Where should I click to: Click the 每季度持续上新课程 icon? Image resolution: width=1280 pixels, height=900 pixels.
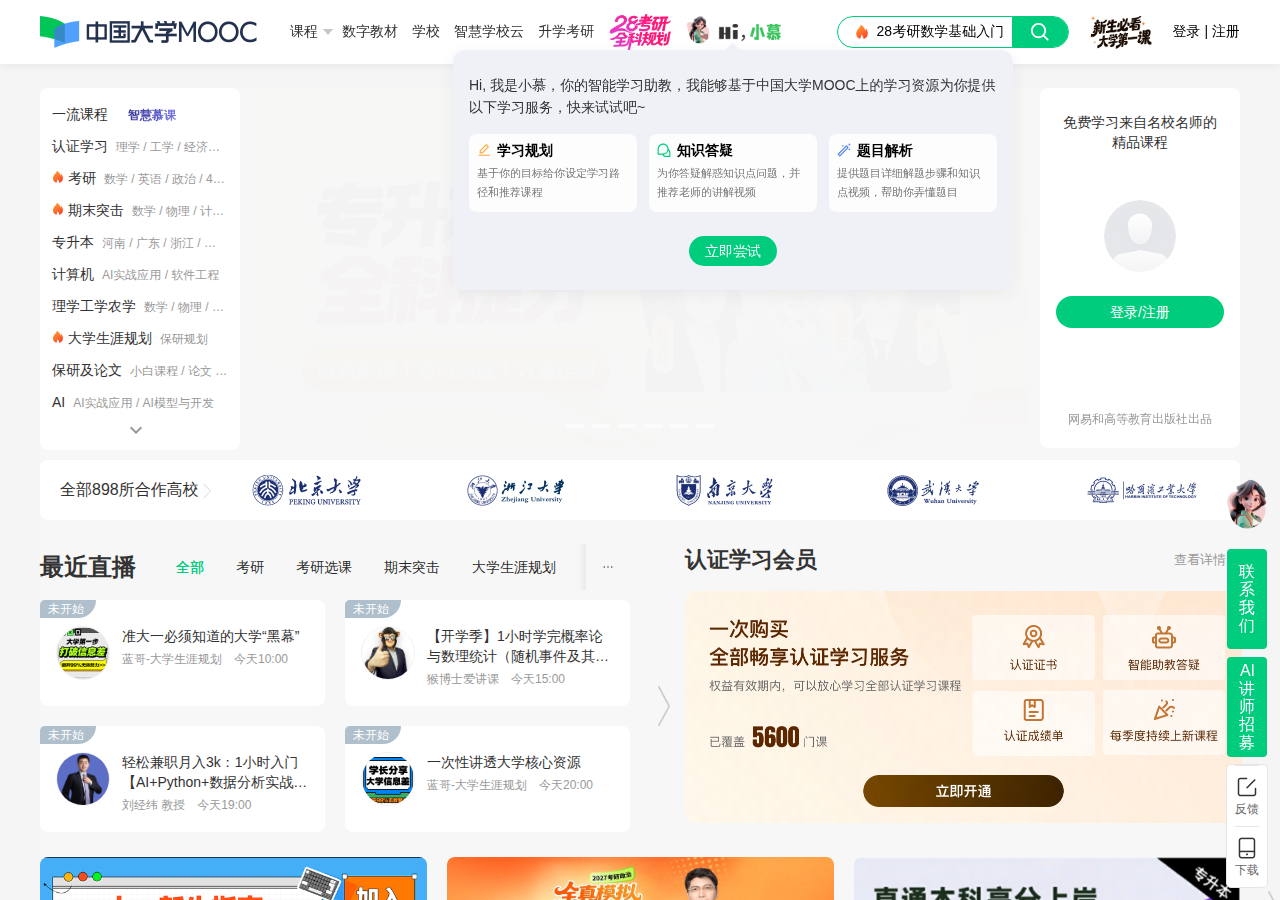[x=1164, y=710]
